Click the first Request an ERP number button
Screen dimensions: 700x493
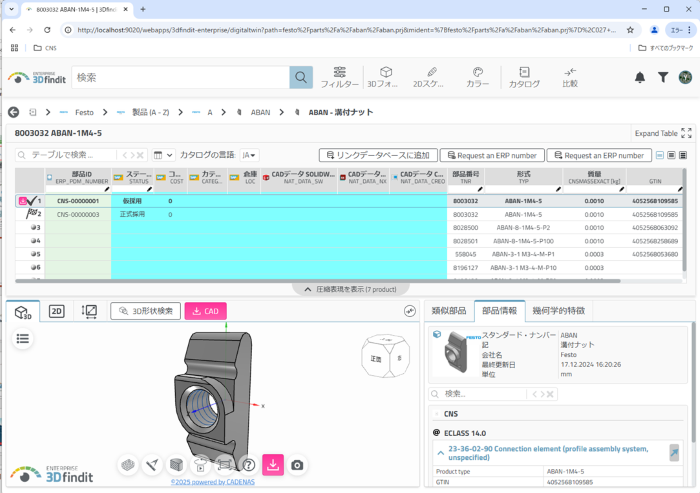pyautogui.click(x=492, y=155)
